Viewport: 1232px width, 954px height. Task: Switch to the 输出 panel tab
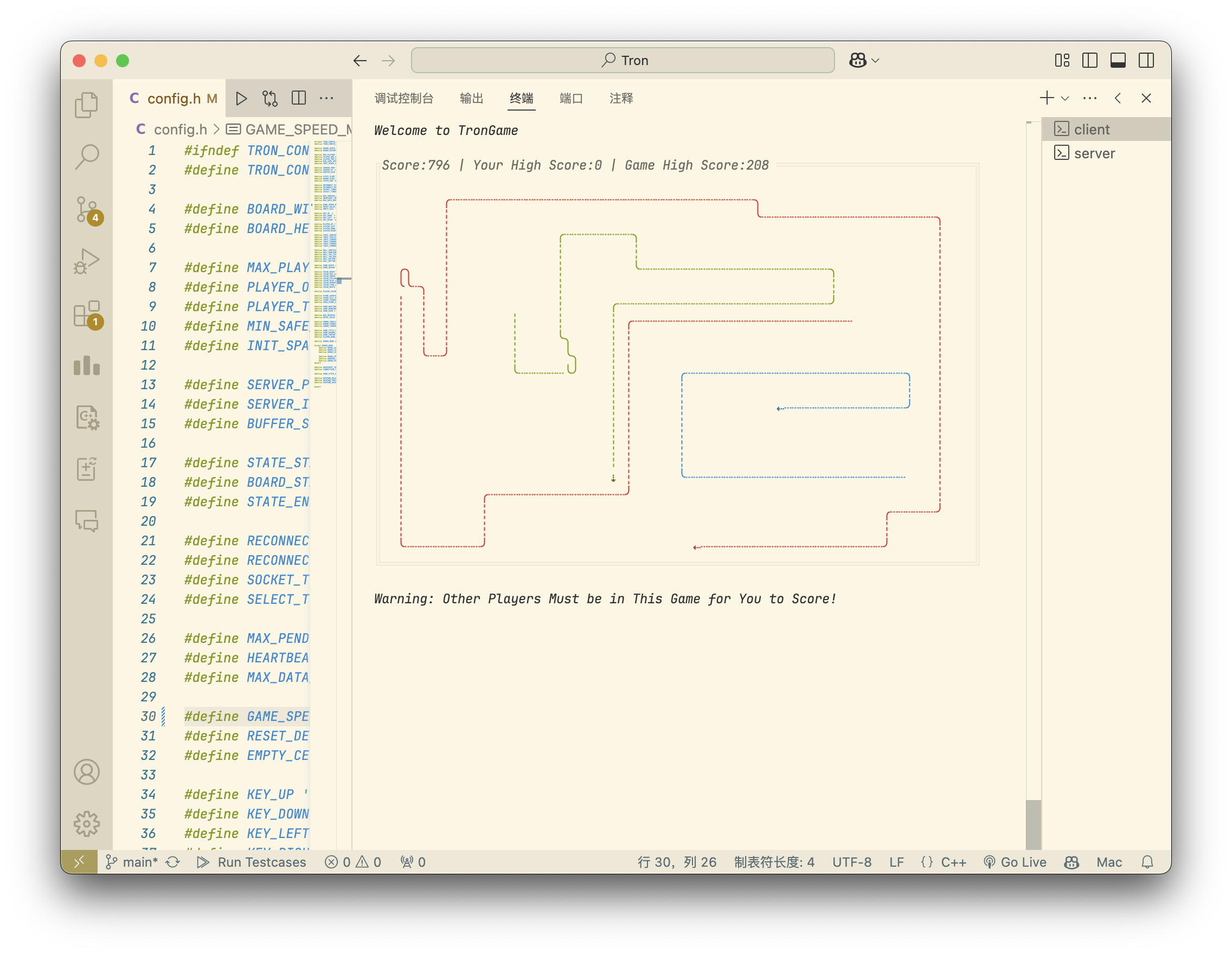[x=471, y=99]
